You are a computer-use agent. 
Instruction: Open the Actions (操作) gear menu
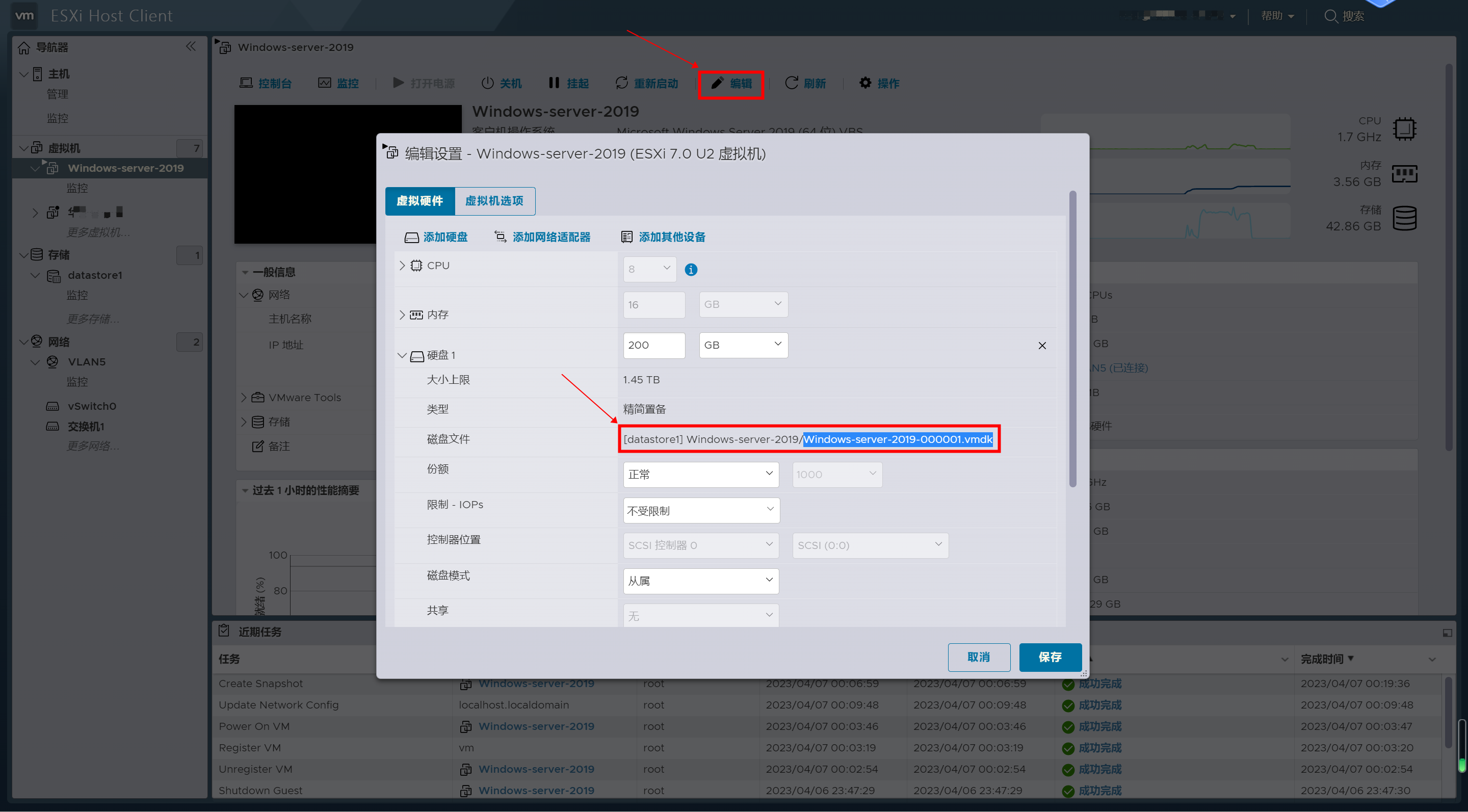pyautogui.click(x=879, y=83)
